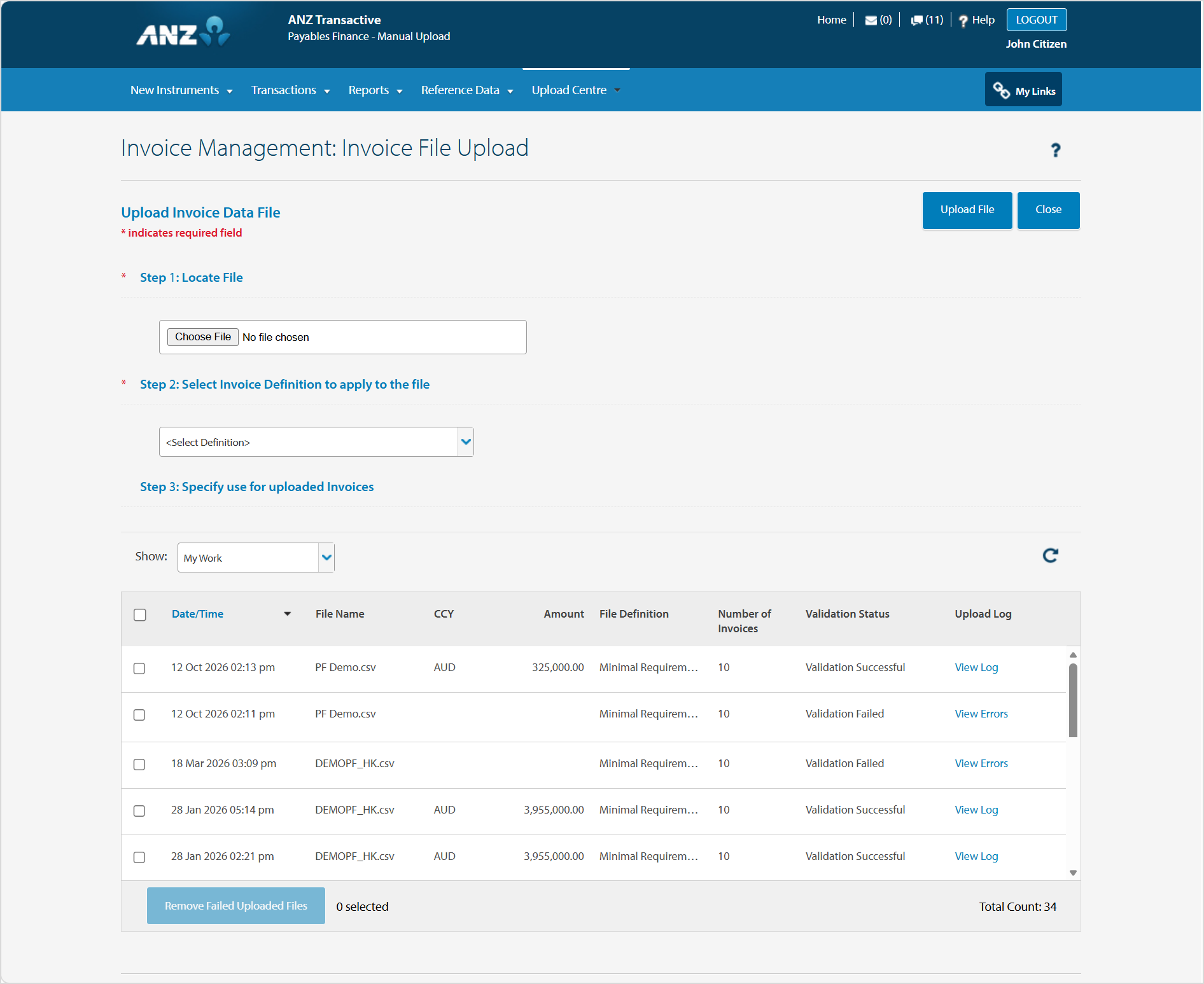This screenshot has height=984, width=1204.
Task: Click the Help question mark in header
Action: tap(963, 21)
